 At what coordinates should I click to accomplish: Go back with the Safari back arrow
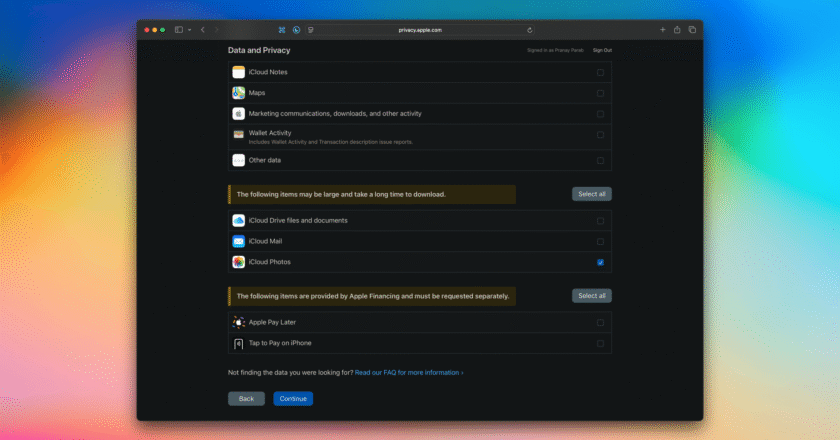point(202,30)
